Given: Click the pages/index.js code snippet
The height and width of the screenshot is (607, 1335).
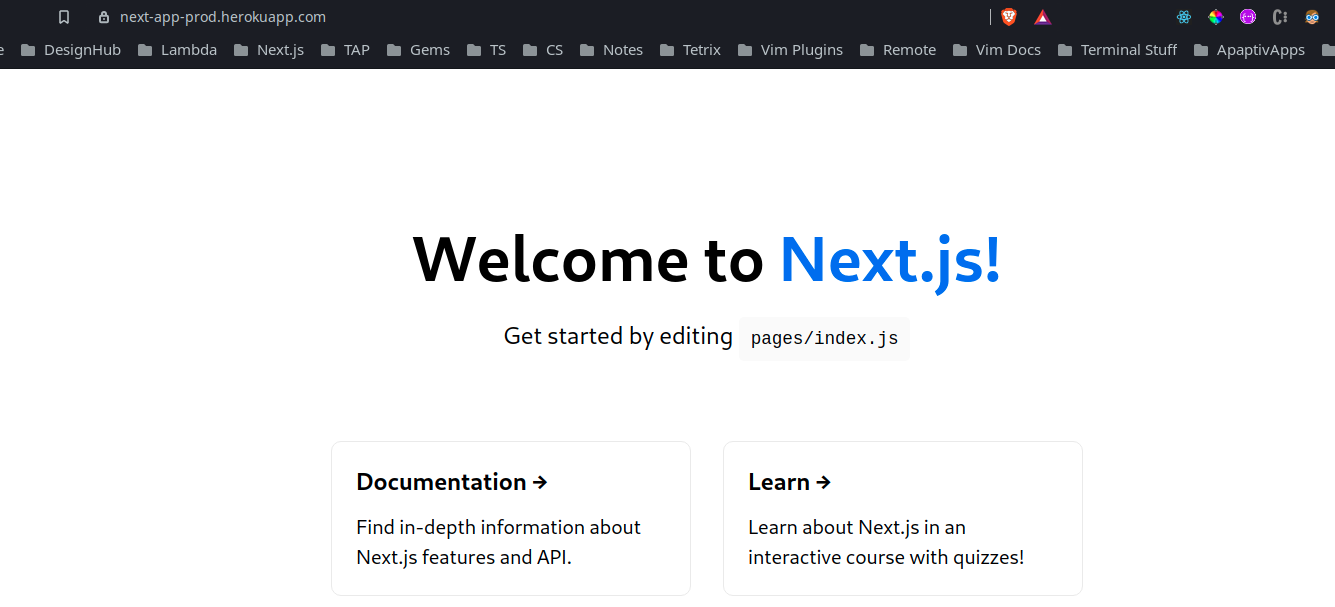Looking at the screenshot, I should (824, 338).
